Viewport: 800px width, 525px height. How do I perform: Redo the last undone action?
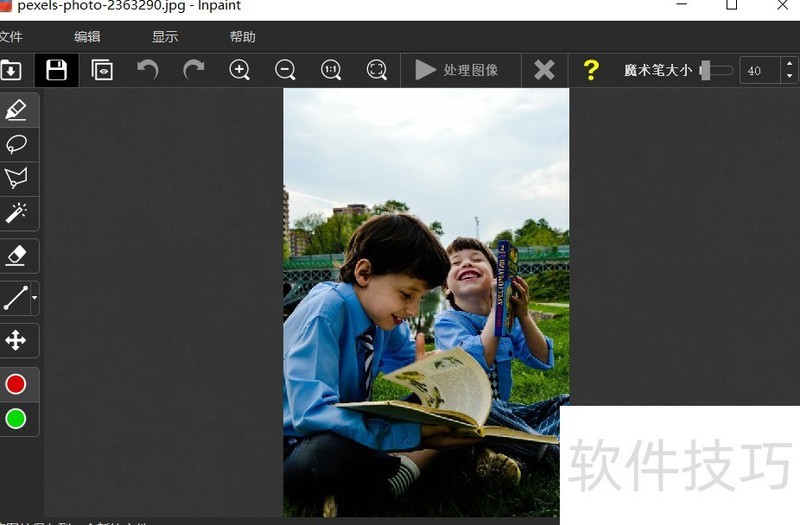point(193,70)
